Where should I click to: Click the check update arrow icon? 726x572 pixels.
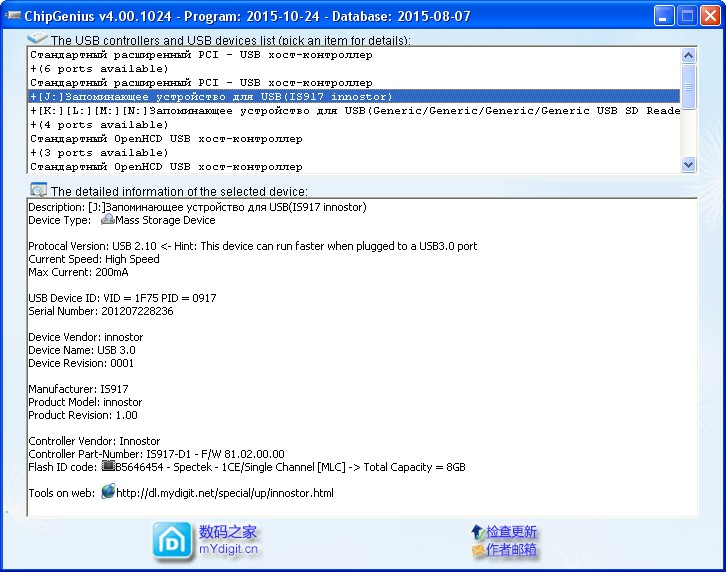[x=477, y=532]
